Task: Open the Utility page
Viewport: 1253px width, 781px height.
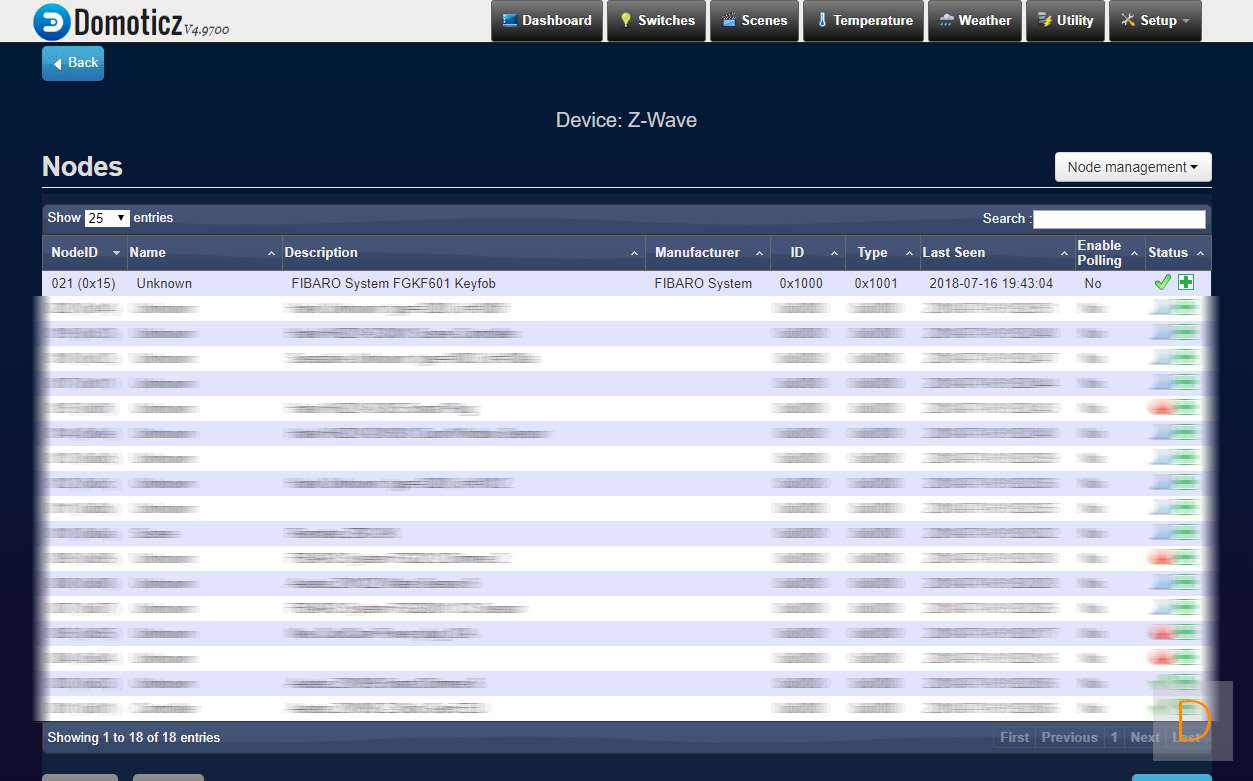Action: point(1065,21)
